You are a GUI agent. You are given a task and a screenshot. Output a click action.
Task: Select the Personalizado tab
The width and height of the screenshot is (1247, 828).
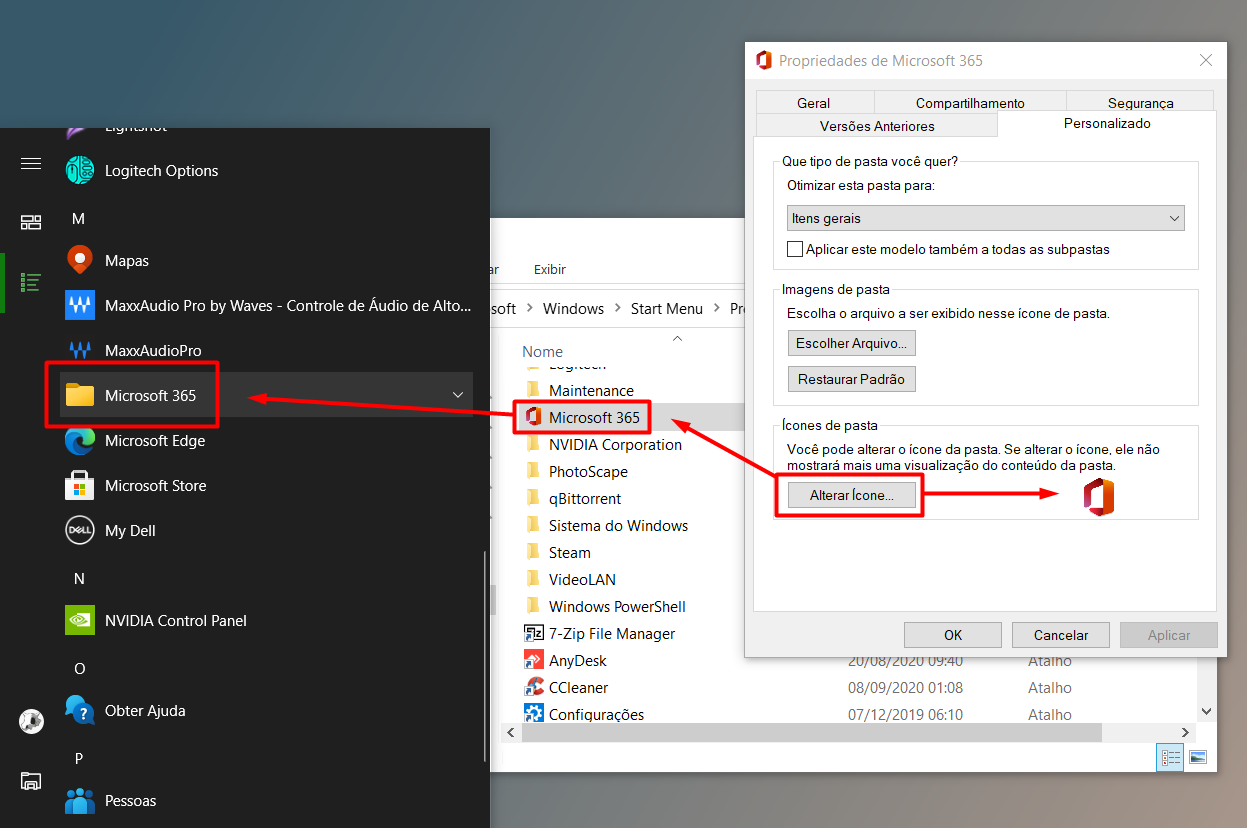[x=1107, y=124]
